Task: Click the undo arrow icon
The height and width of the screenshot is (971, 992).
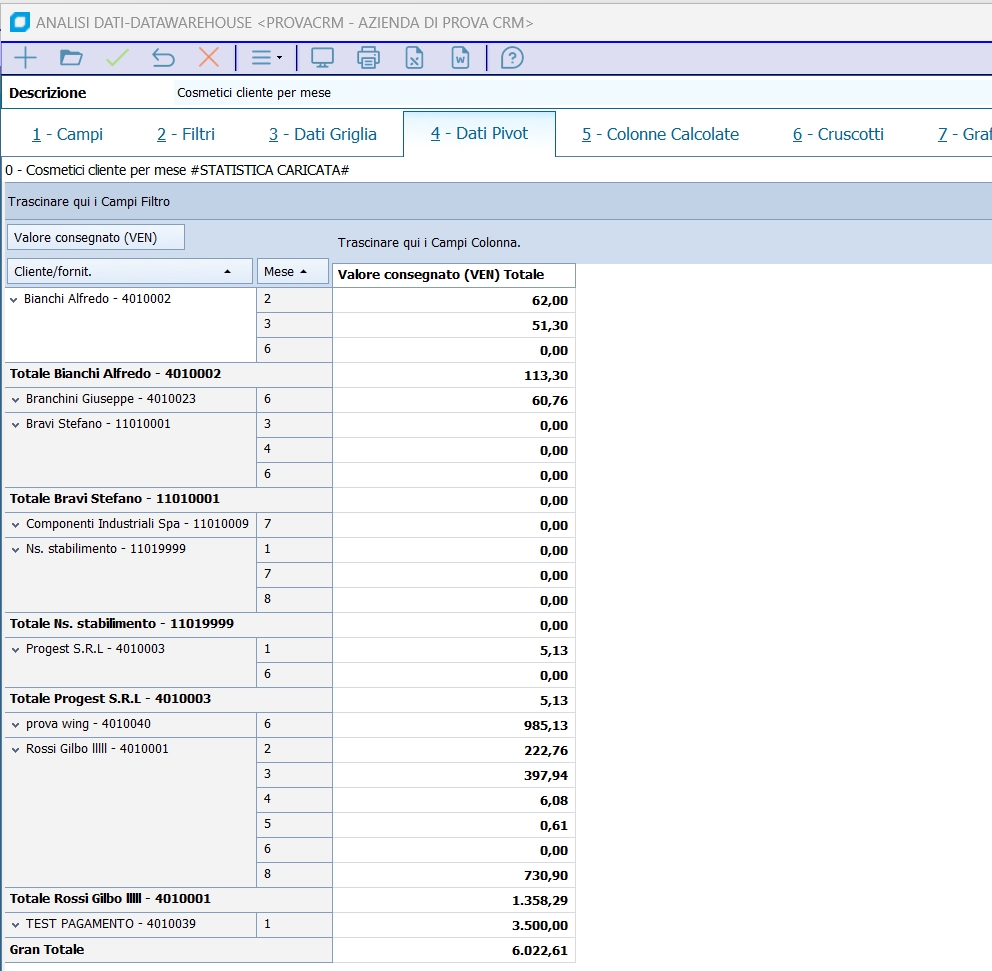Action: (x=163, y=58)
